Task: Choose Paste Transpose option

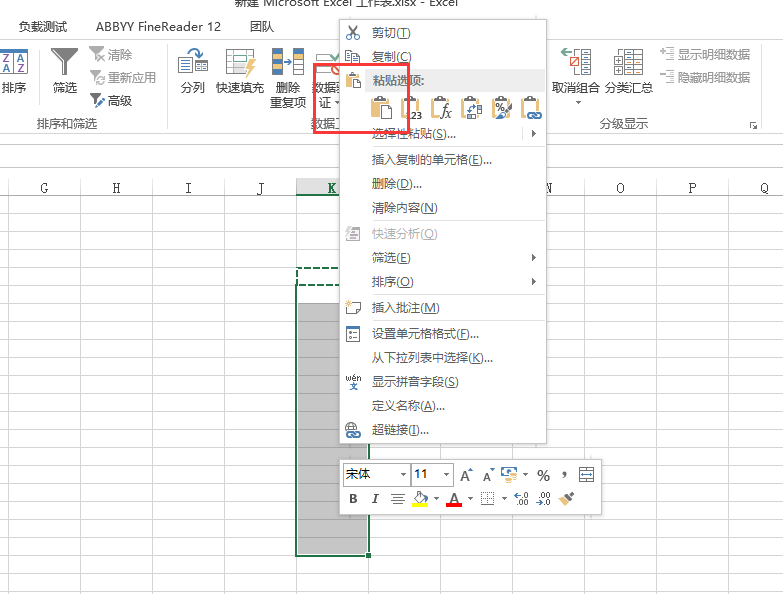Action: click(471, 108)
